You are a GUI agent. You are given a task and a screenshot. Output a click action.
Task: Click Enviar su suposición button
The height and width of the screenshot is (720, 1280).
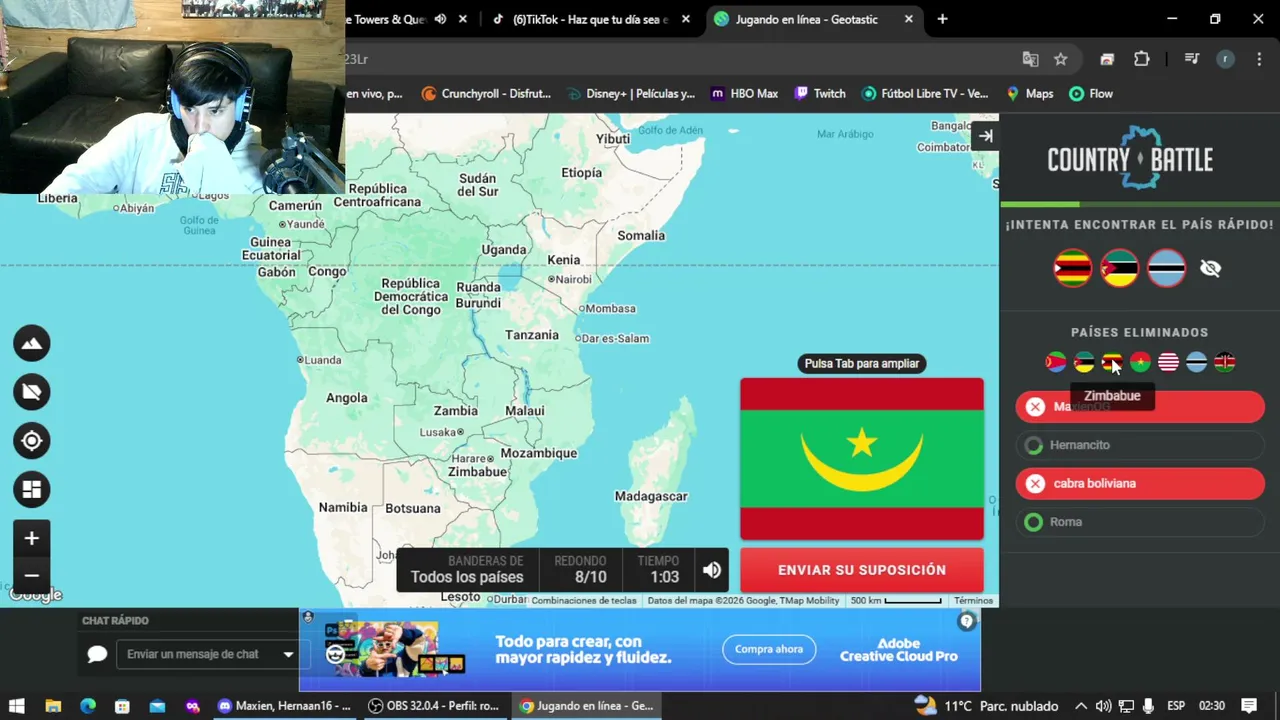[x=862, y=570]
